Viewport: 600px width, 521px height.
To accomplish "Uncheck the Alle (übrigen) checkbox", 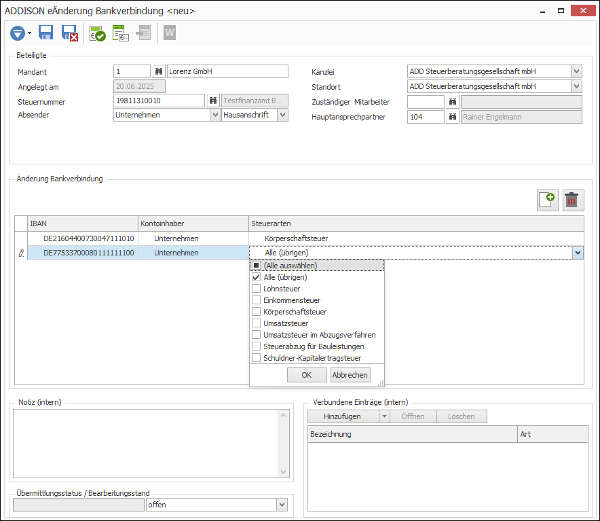I will pyautogui.click(x=256, y=277).
